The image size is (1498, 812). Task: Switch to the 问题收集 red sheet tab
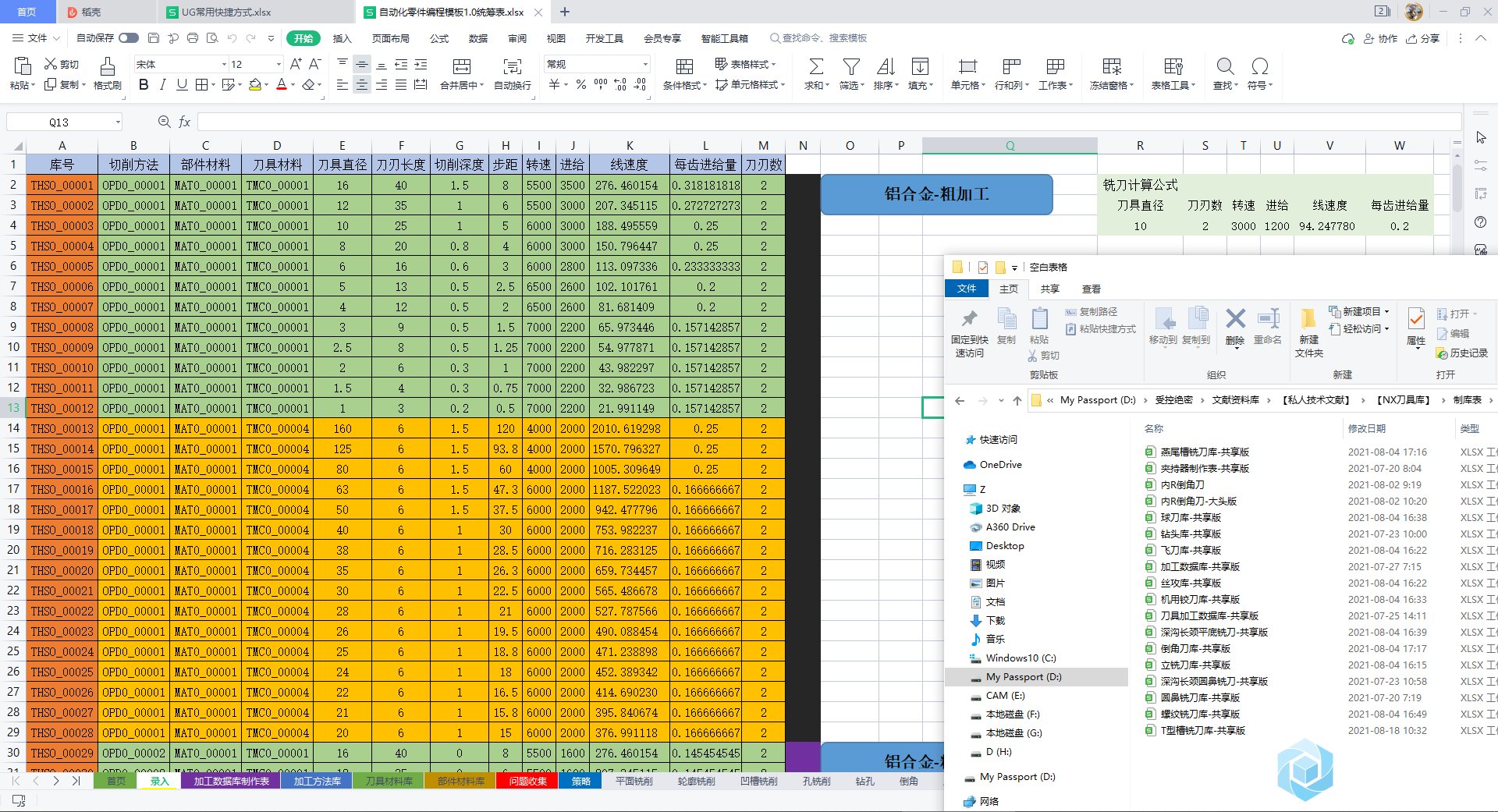tap(527, 781)
